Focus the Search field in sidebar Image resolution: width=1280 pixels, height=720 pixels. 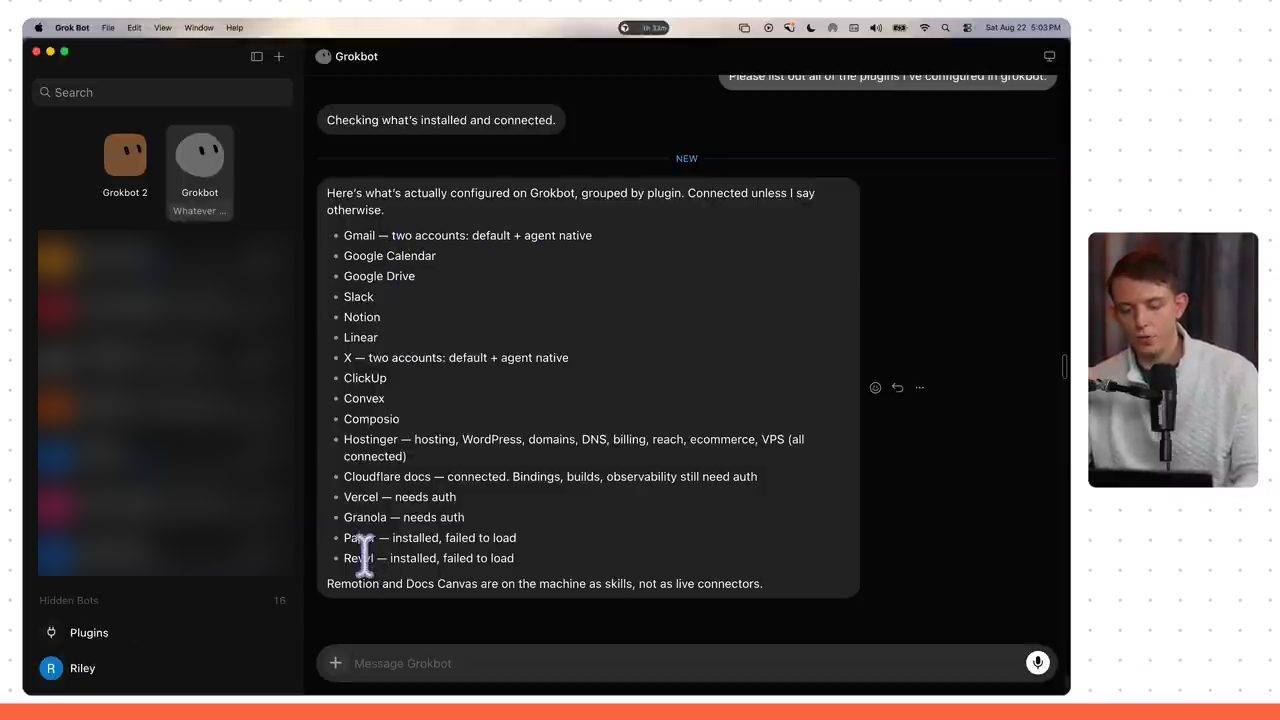[x=163, y=92]
